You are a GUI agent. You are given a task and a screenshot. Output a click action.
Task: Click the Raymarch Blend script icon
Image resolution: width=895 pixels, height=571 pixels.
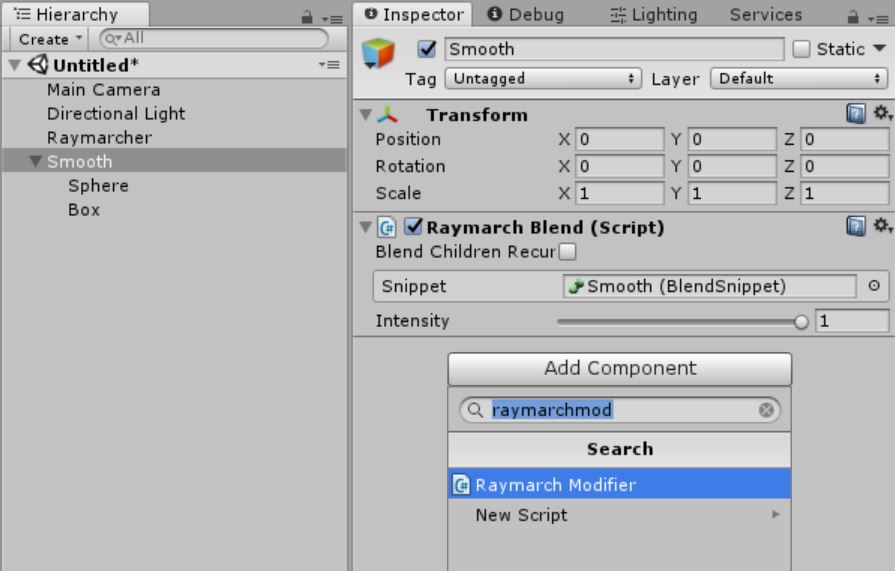[386, 227]
